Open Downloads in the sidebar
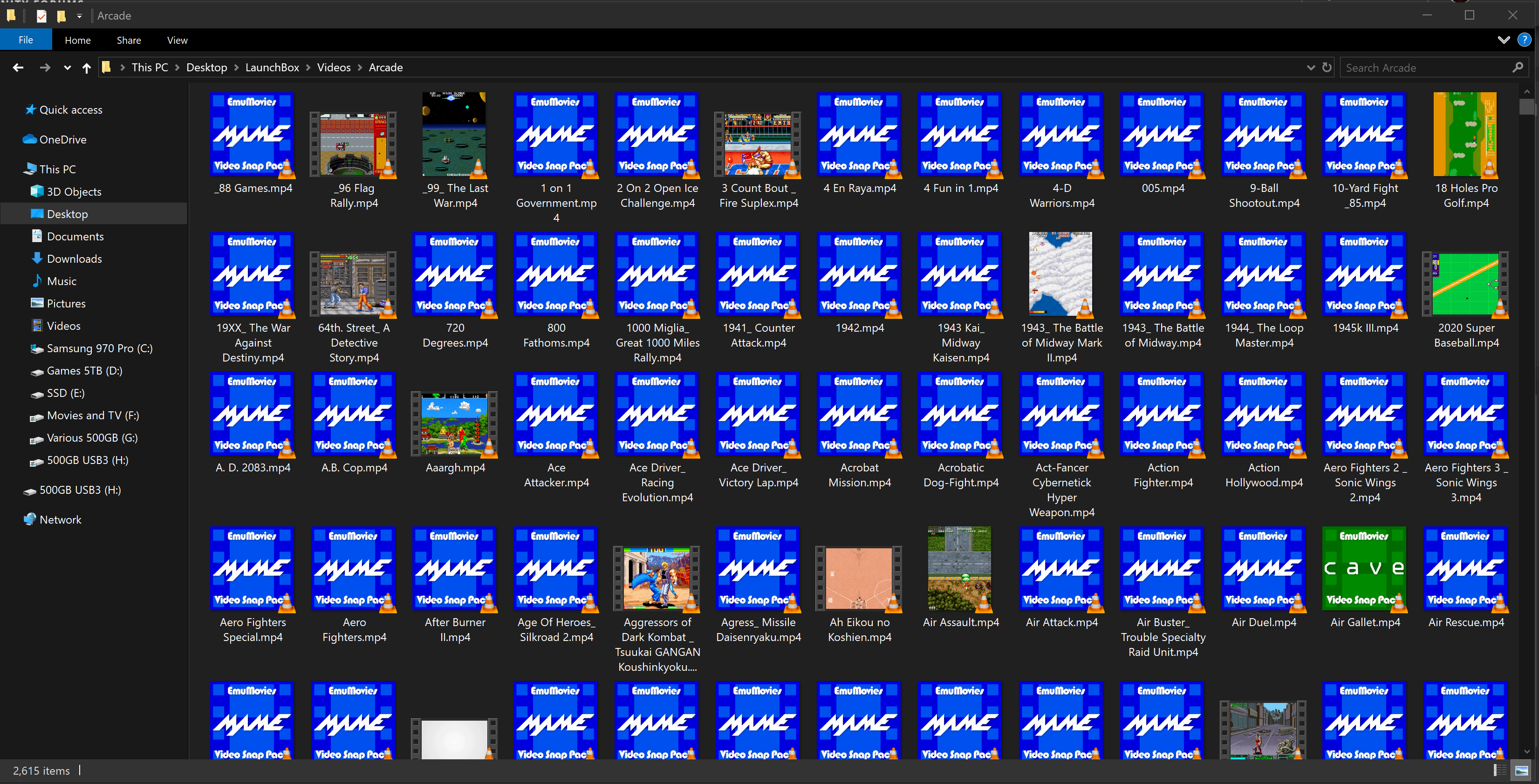The height and width of the screenshot is (784, 1539). point(74,259)
